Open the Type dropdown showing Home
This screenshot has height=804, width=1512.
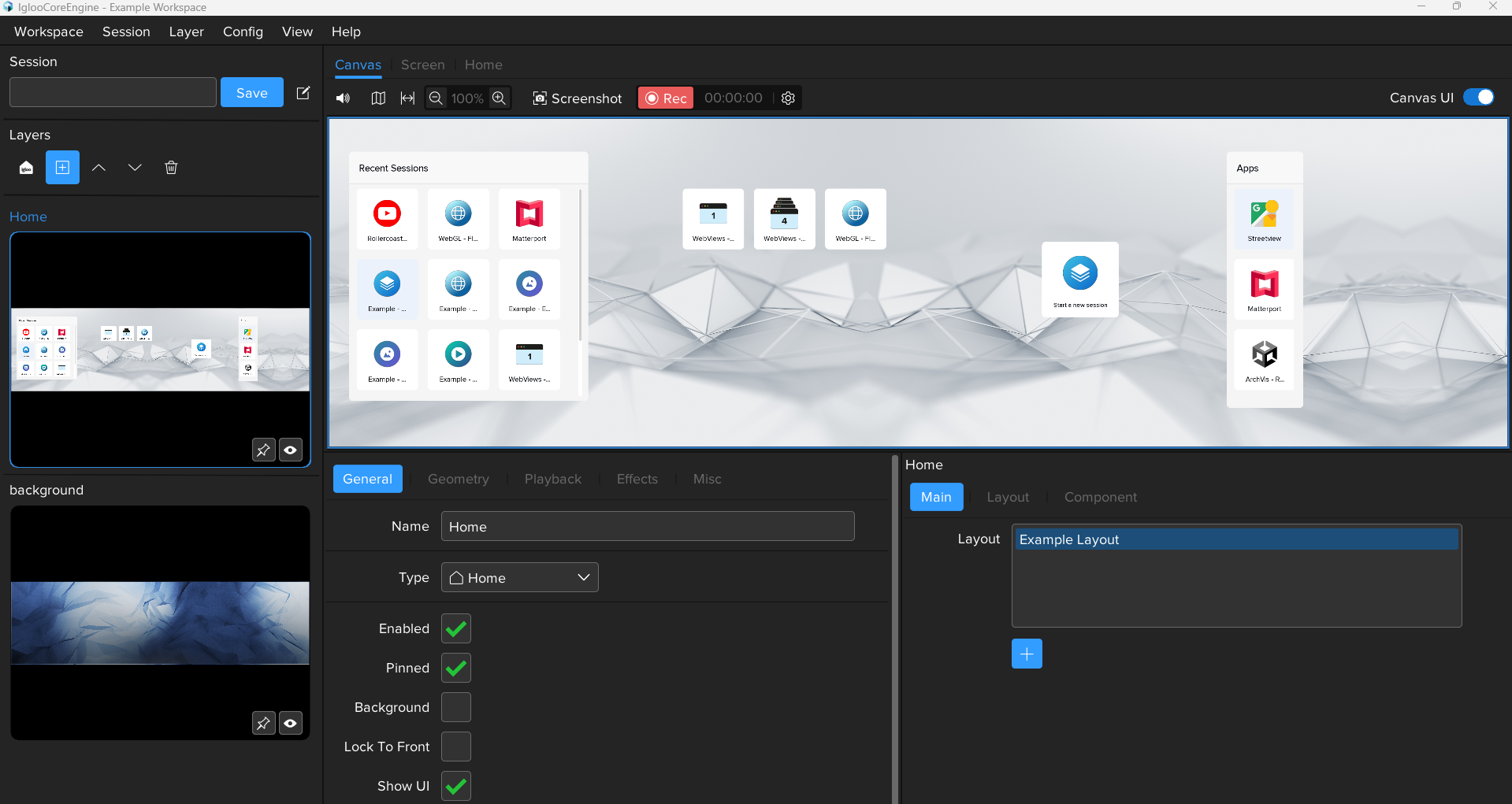pyautogui.click(x=519, y=577)
